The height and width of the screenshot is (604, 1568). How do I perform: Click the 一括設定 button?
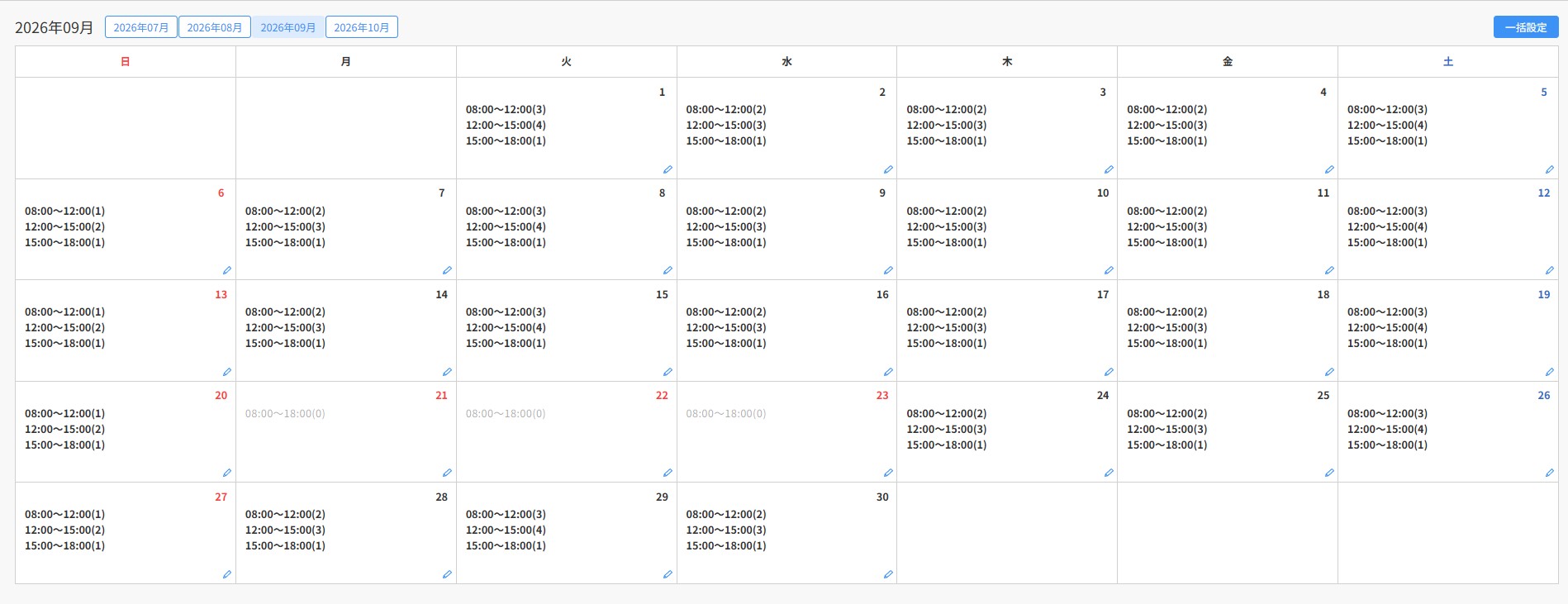(x=1526, y=27)
